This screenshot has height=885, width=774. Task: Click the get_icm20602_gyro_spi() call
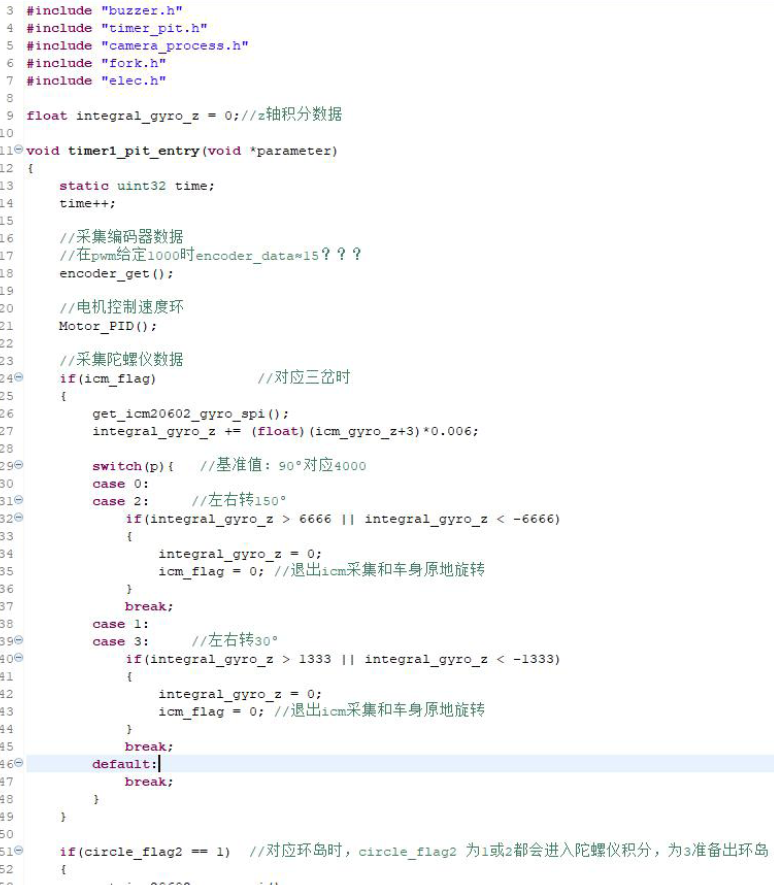[190, 414]
